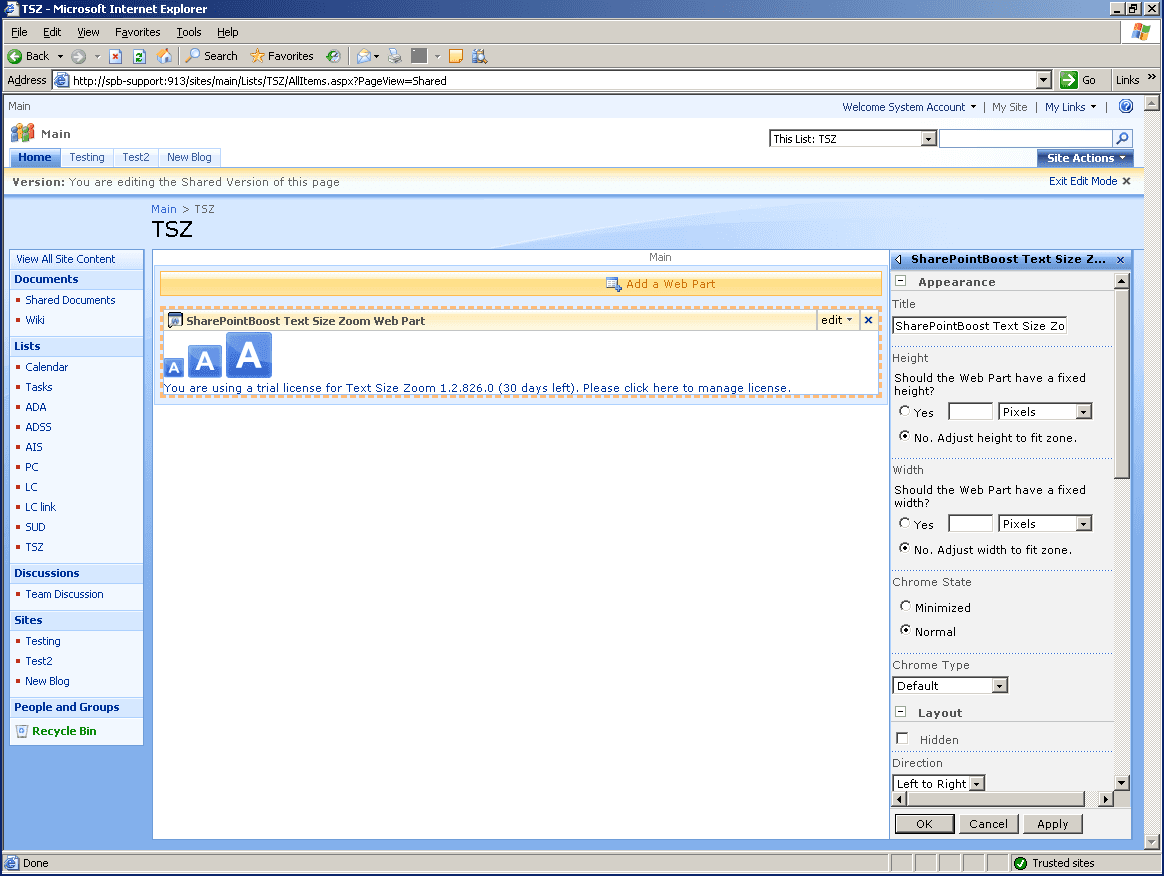The image size is (1164, 876).
Task: Open the Favorites star button
Action: tap(282, 56)
